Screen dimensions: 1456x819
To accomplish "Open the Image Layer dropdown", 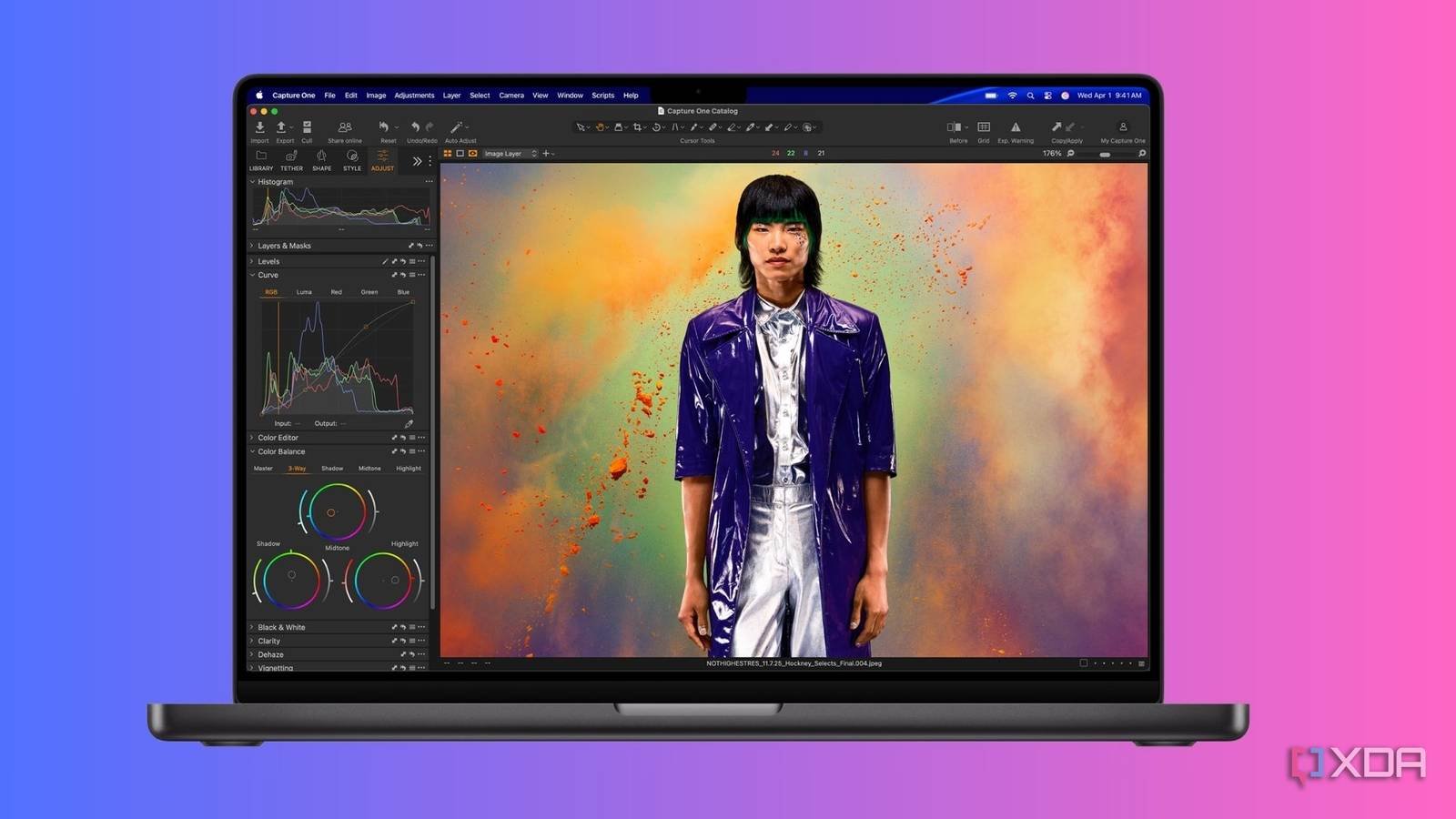I will [x=510, y=154].
